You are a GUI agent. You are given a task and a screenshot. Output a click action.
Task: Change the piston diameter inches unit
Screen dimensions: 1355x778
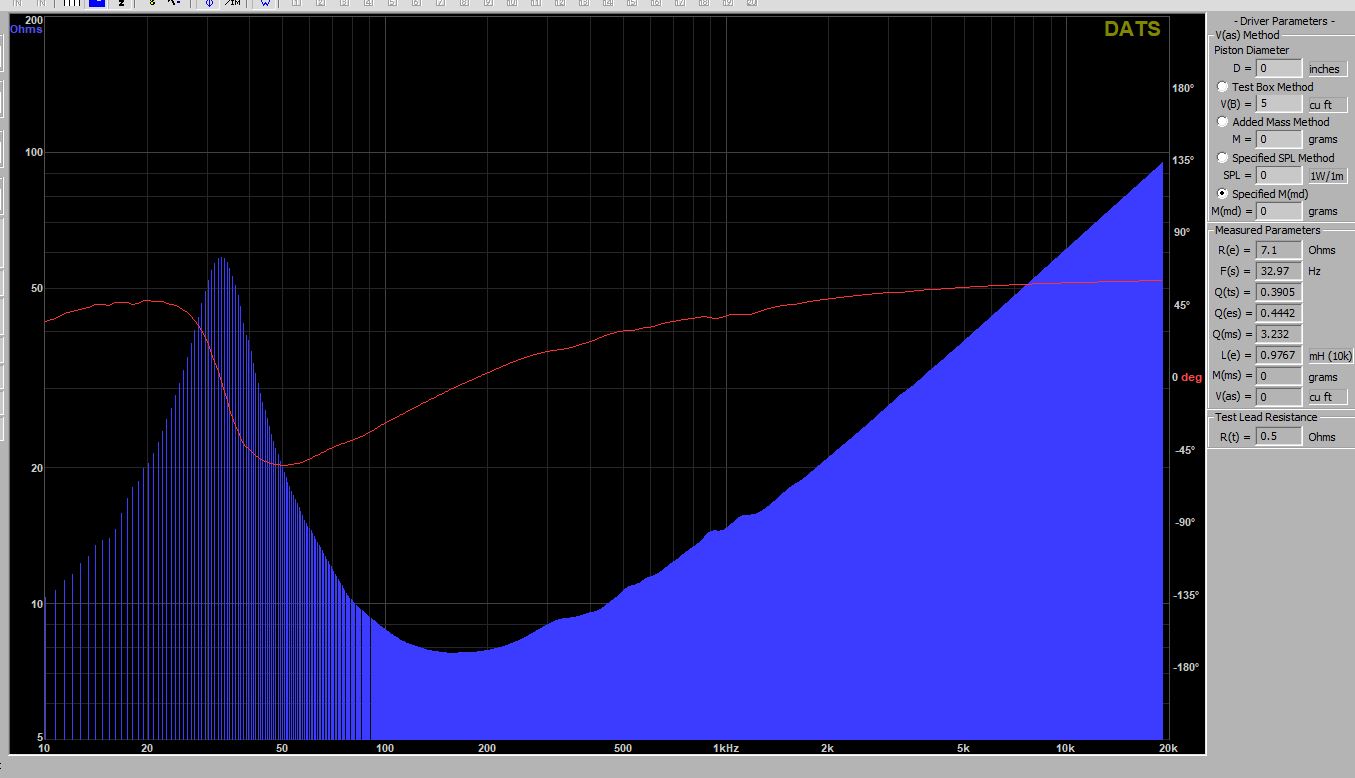[x=1326, y=69]
